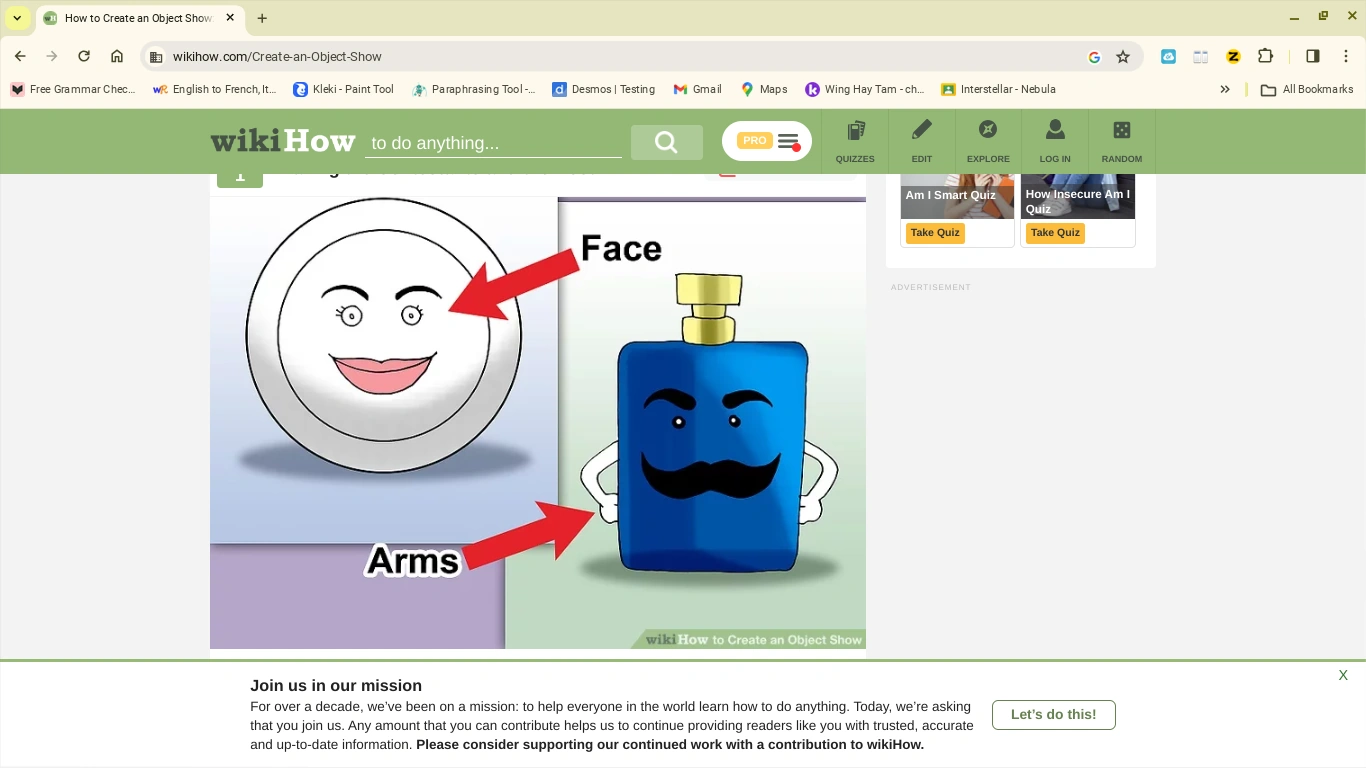Viewport: 1366px width, 768px height.
Task: View site information icon in address bar
Action: (156, 57)
